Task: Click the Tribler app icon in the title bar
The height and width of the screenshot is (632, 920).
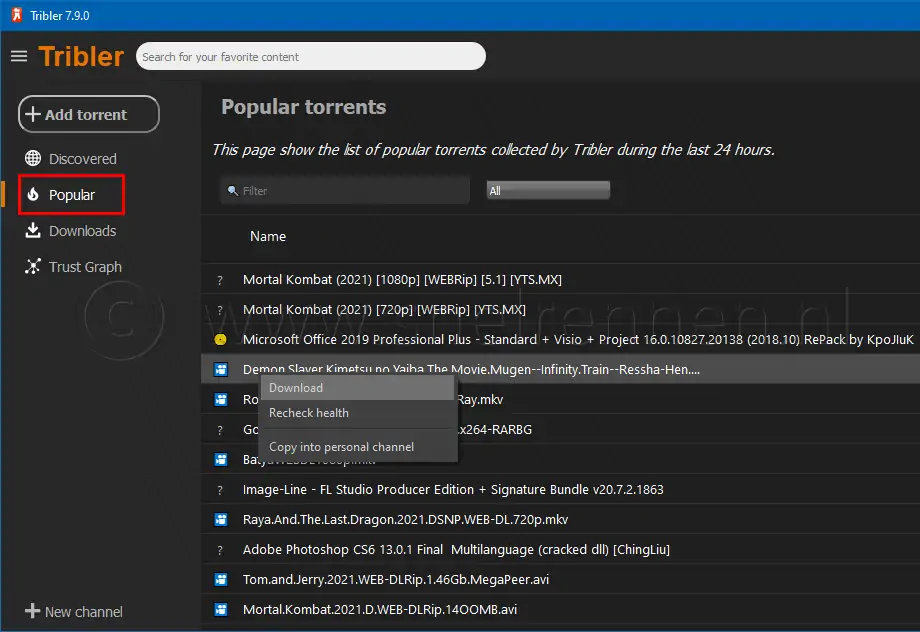Action: (16, 15)
